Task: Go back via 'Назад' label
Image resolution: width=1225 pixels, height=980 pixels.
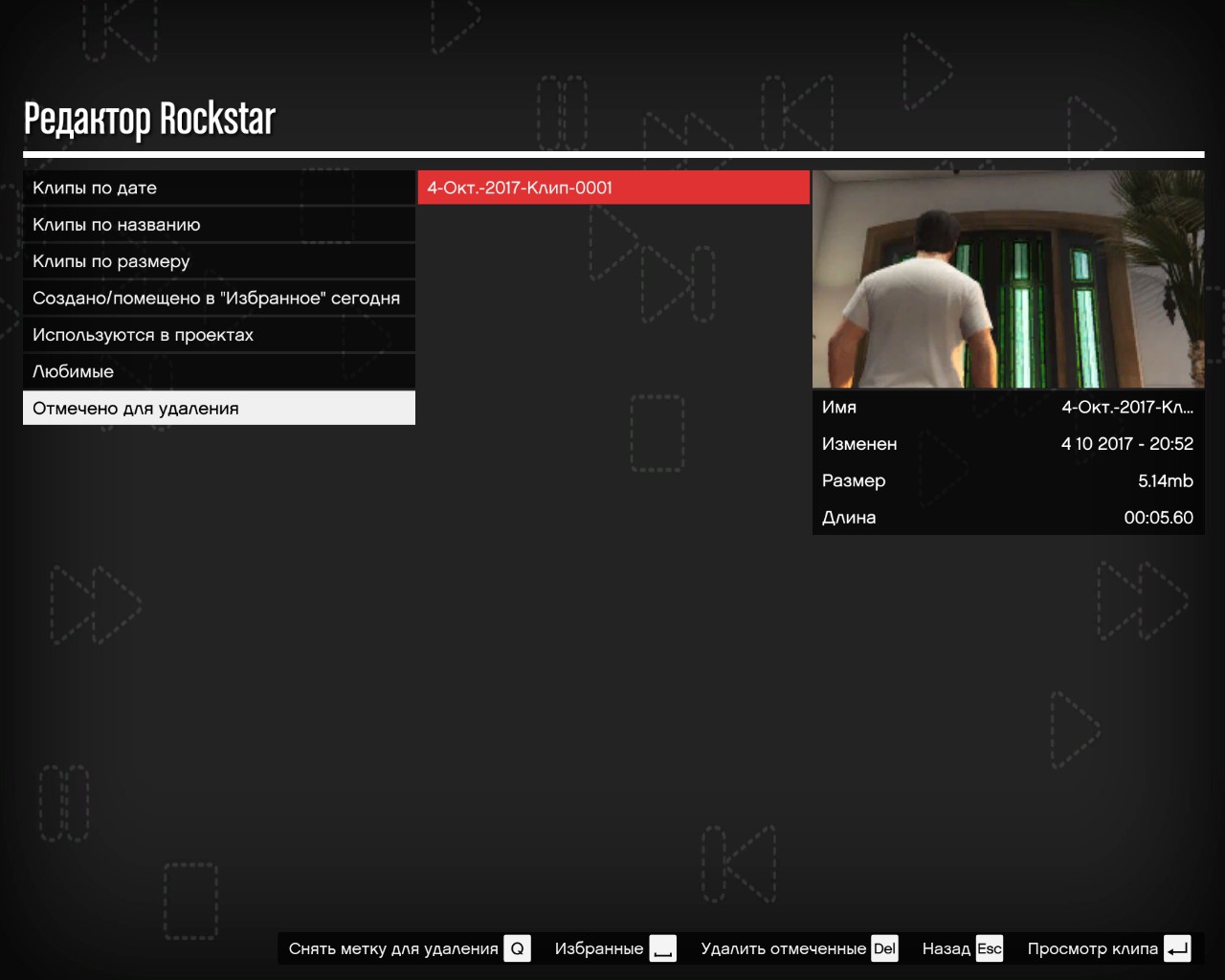Action: tap(947, 948)
